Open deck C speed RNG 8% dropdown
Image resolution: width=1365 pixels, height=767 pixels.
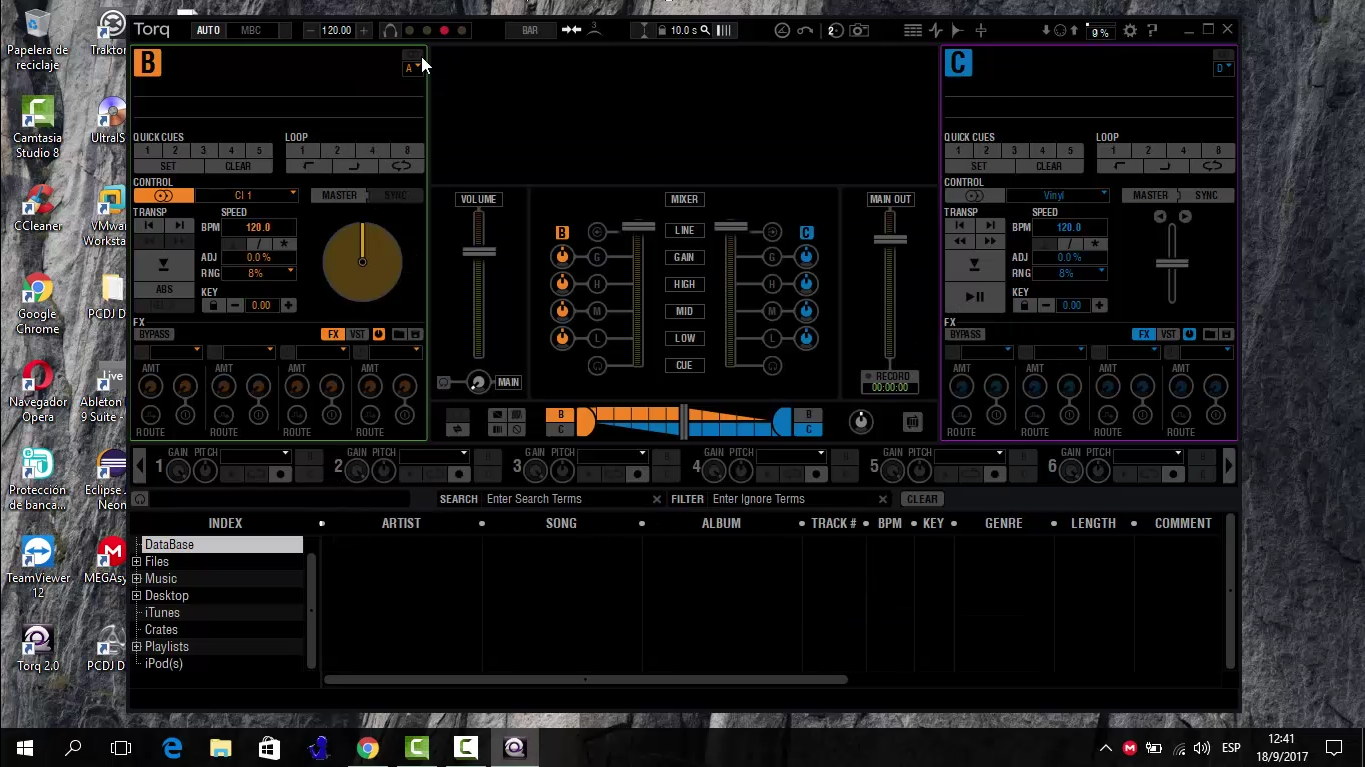pos(1070,273)
